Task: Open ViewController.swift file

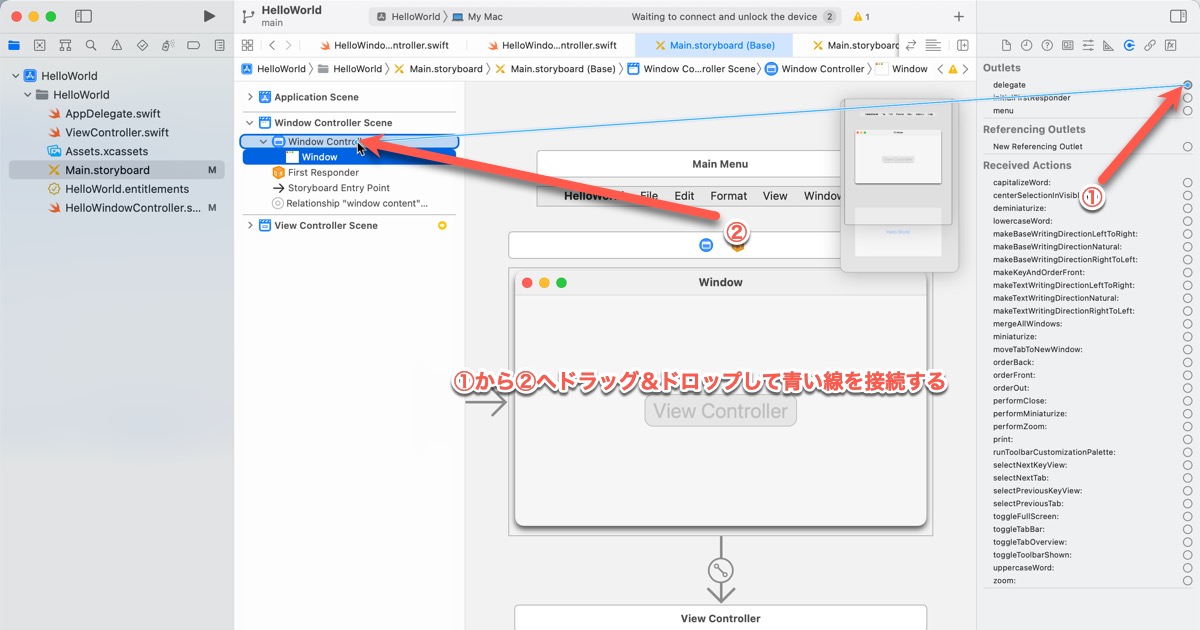Action: click(x=117, y=132)
